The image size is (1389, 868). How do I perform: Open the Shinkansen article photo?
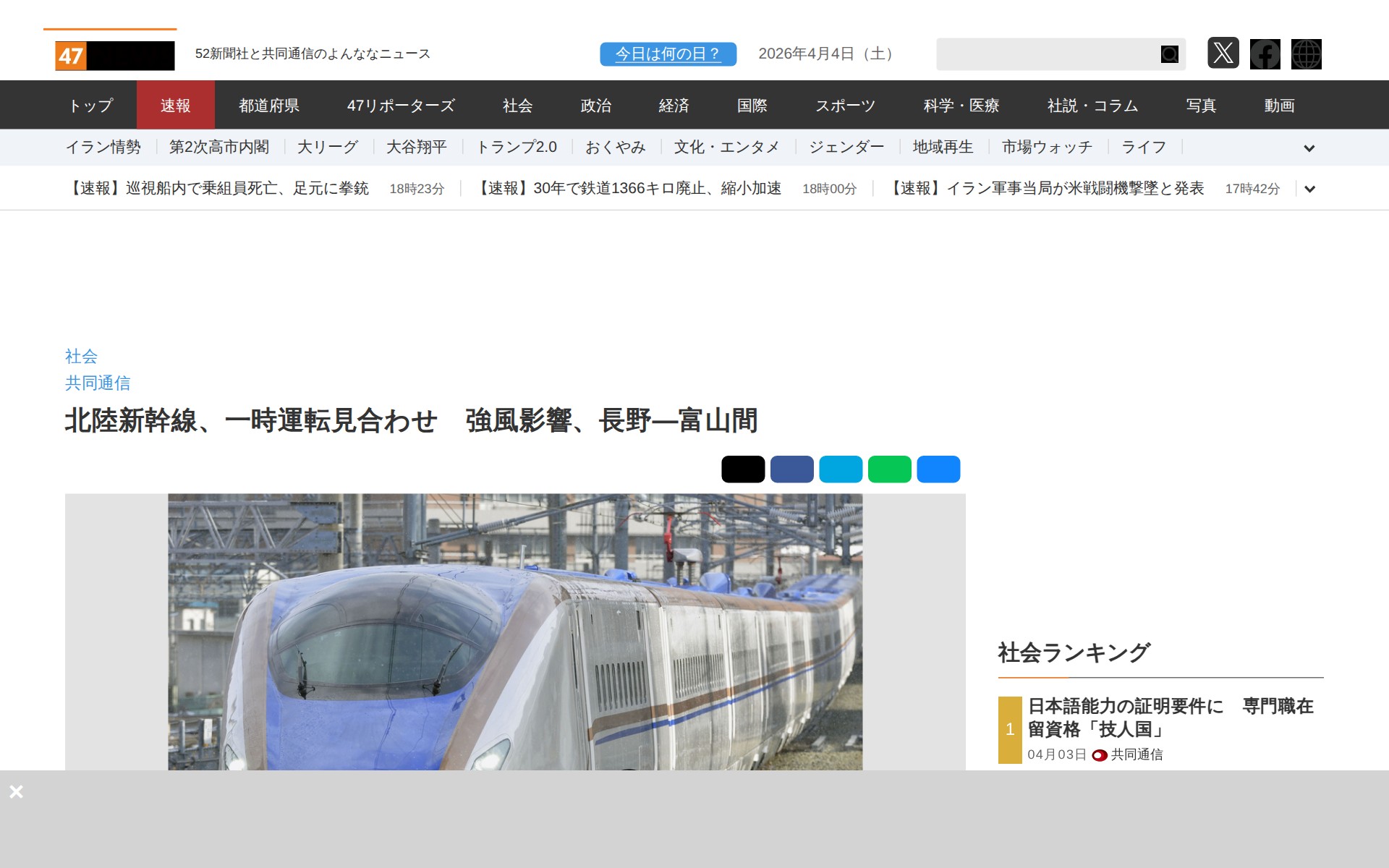pos(515,631)
